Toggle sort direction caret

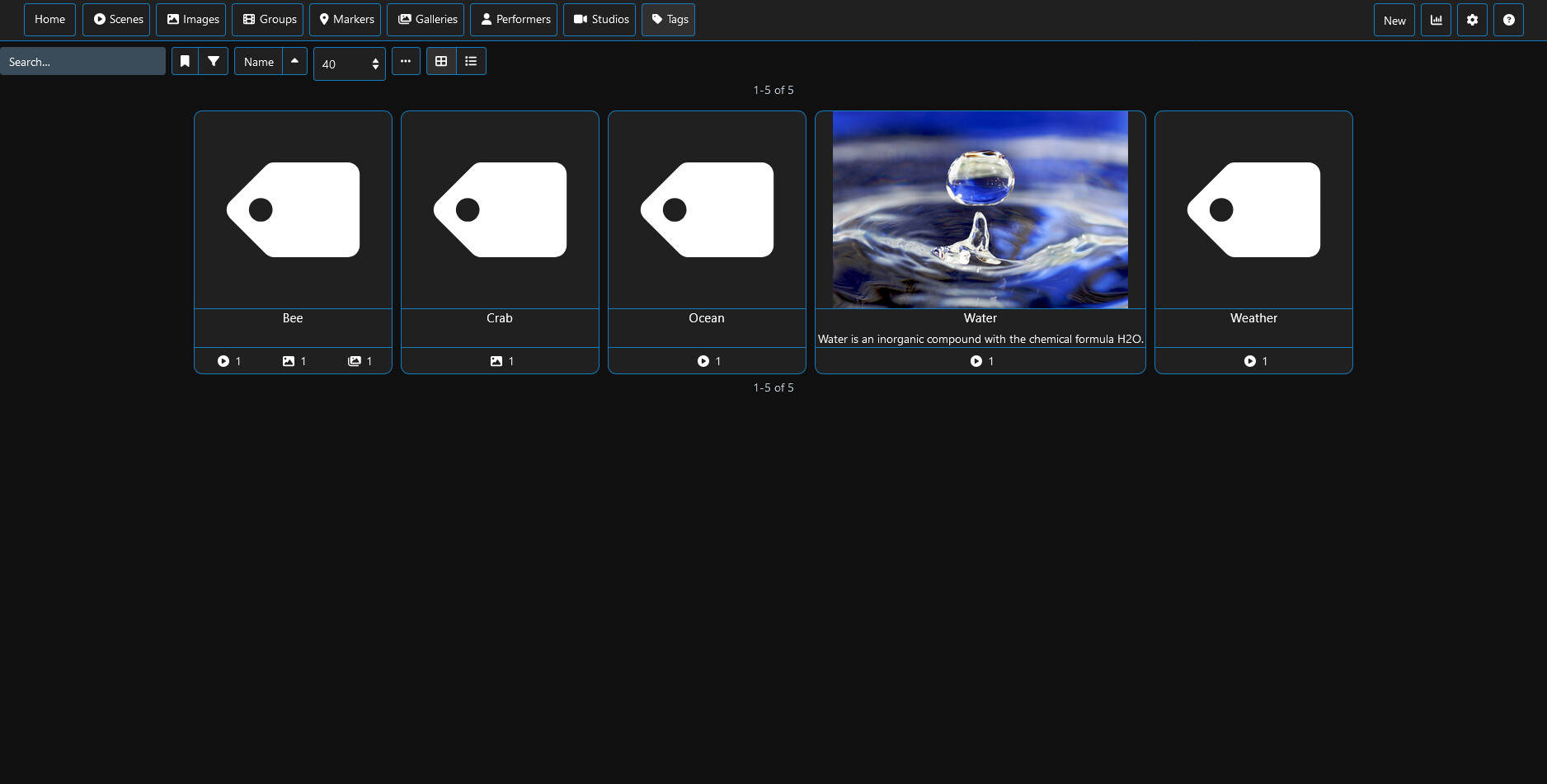point(295,62)
